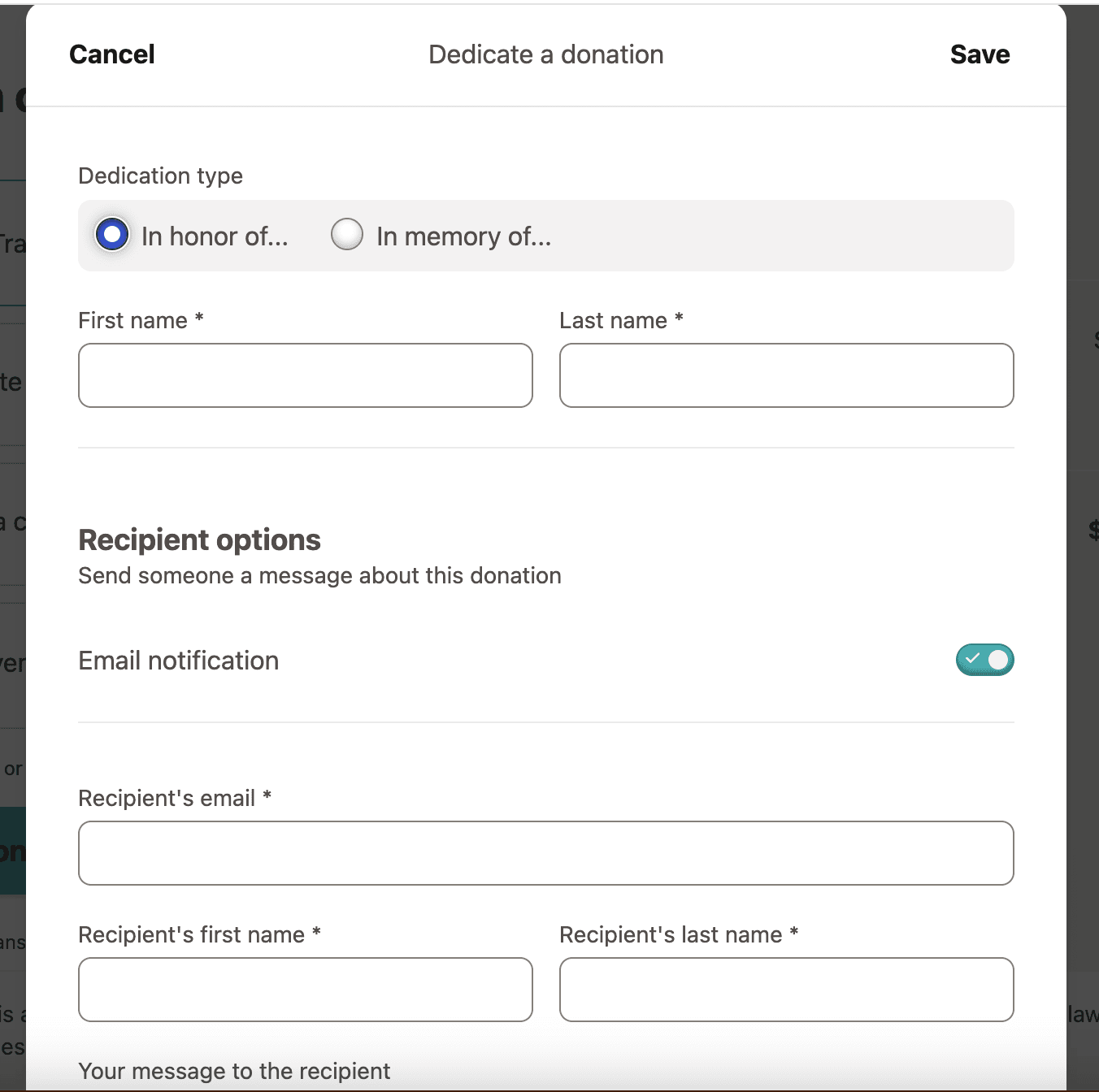The width and height of the screenshot is (1099, 1092).
Task: Focus the Recipient's first name input box
Action: point(306,990)
